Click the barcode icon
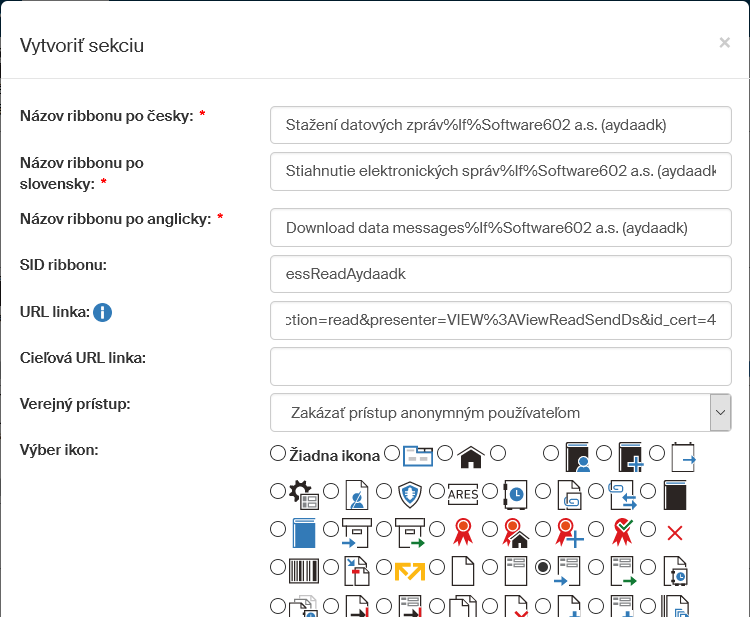Viewport: 750px width, 617px height. 304,570
